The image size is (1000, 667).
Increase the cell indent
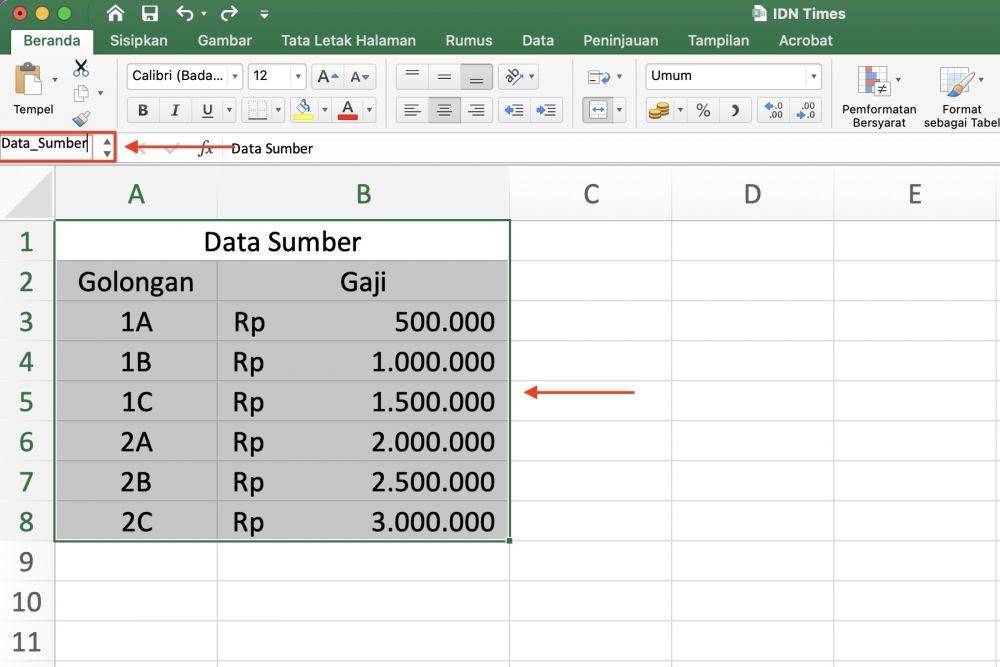click(x=546, y=110)
